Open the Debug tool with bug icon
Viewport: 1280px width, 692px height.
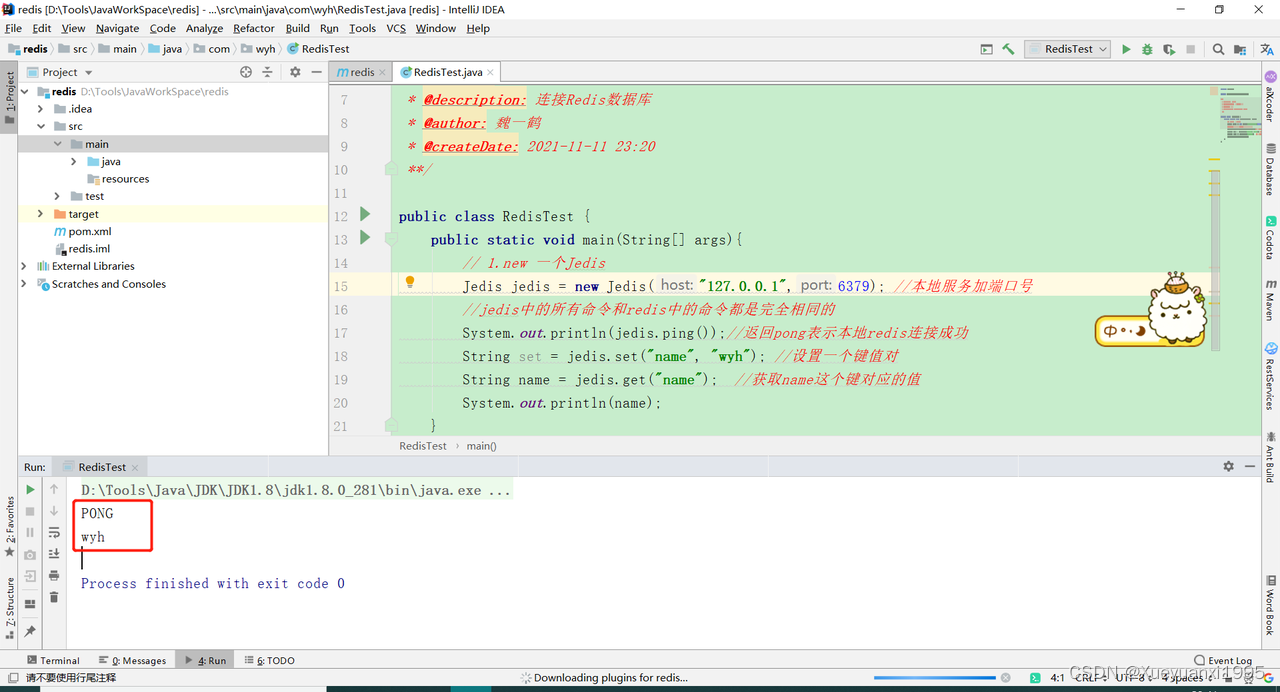pos(1147,47)
